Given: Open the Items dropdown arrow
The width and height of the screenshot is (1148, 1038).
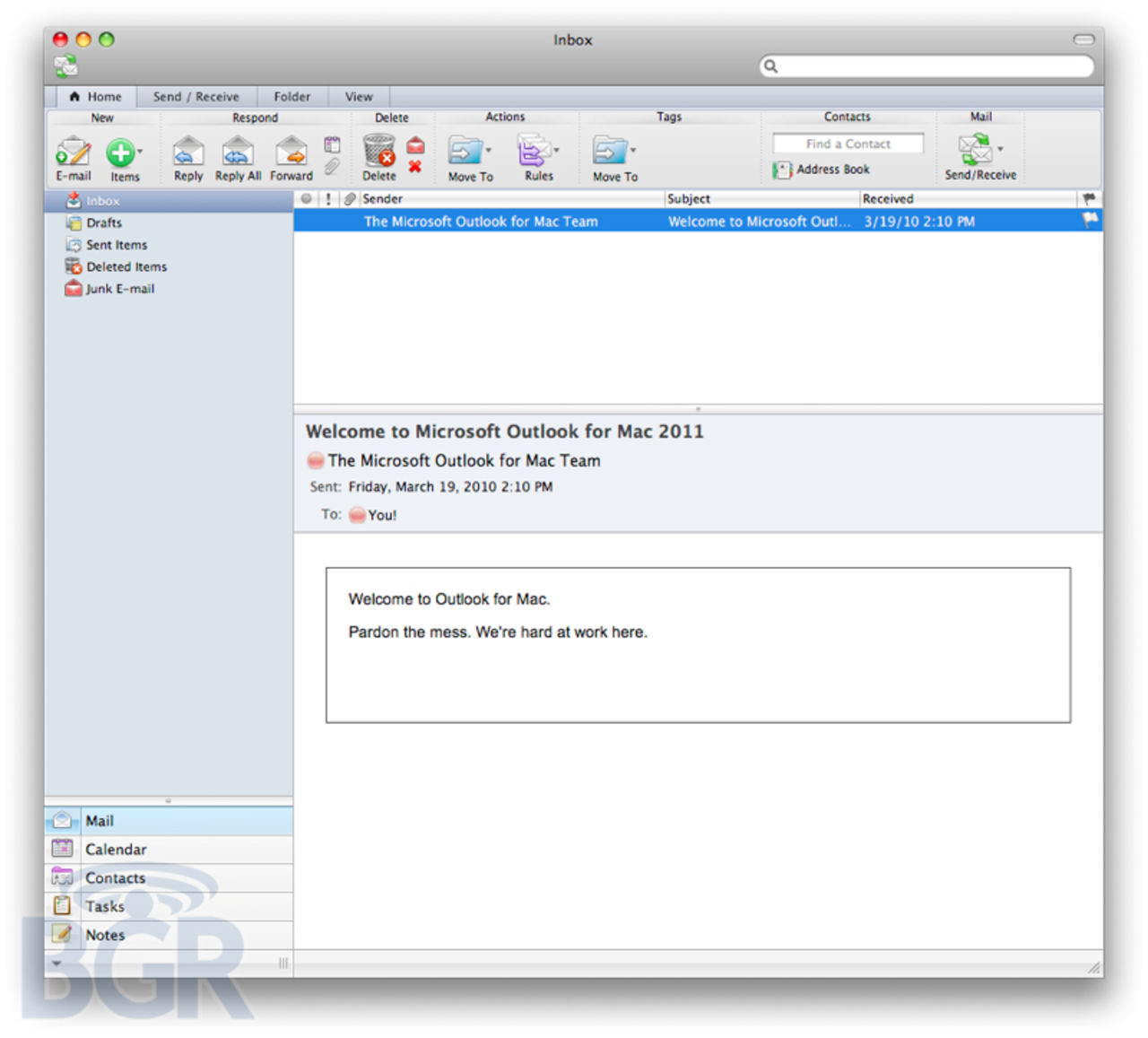Looking at the screenshot, I should [x=141, y=153].
